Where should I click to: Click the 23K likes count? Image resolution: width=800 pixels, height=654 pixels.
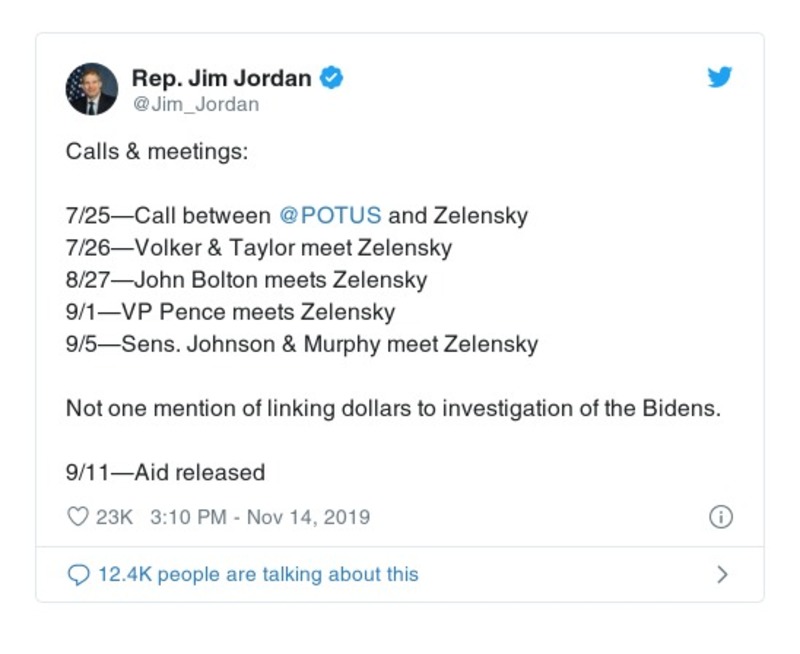(114, 517)
